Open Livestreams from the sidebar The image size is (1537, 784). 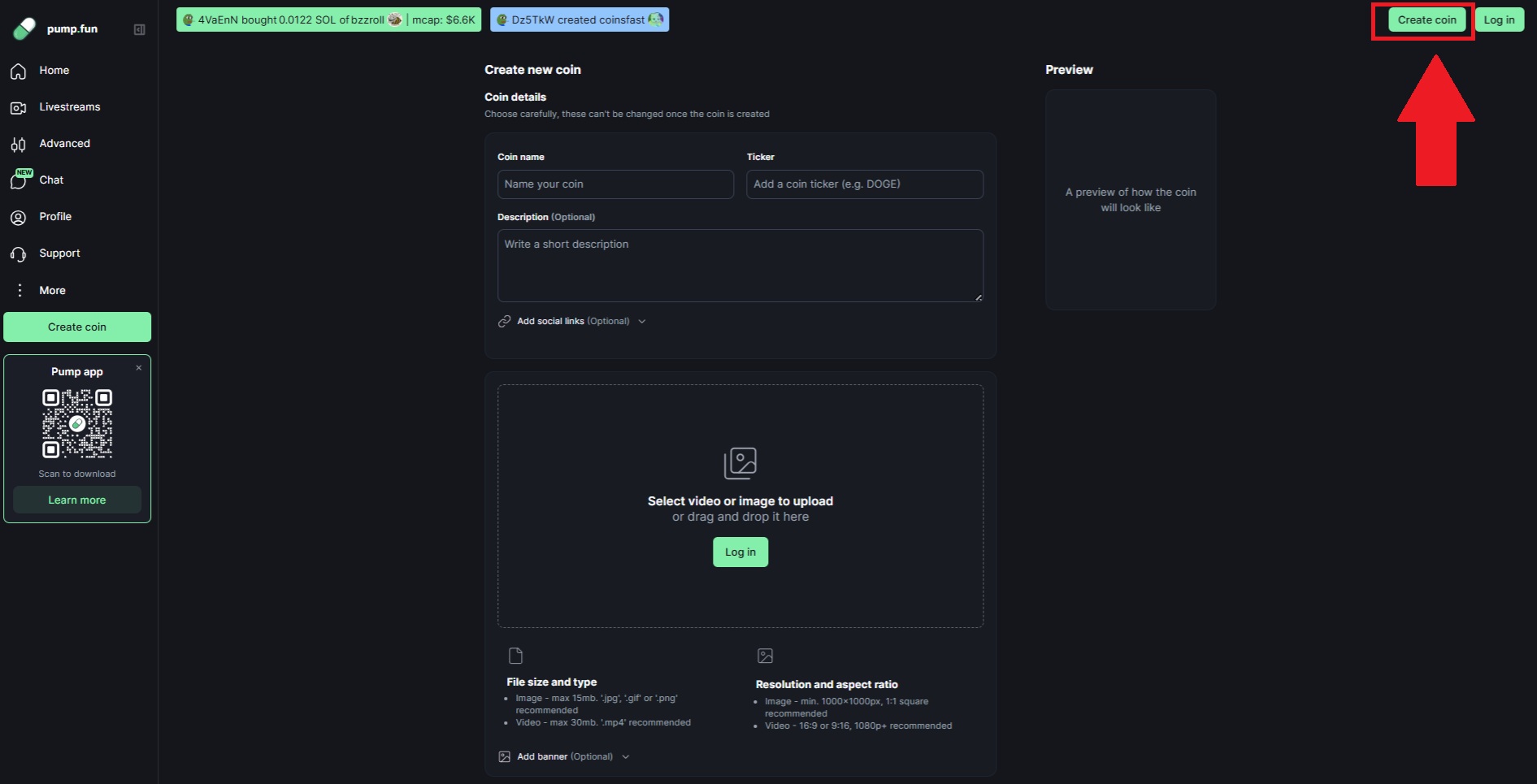coord(70,107)
